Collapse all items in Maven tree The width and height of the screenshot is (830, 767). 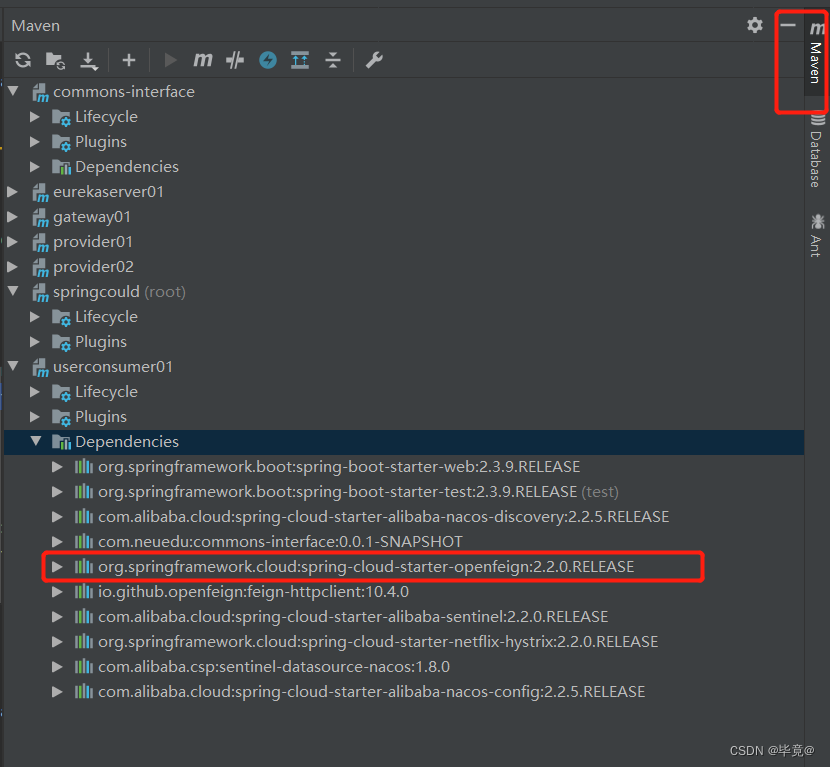pyautogui.click(x=333, y=60)
